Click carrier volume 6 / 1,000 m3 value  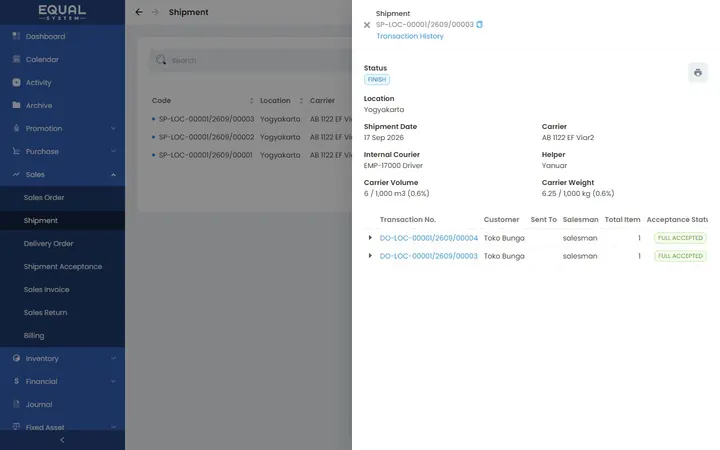(x=396, y=193)
